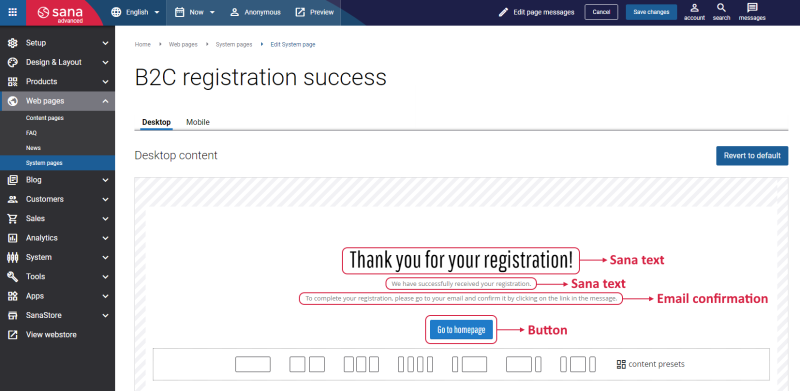
Task: Open the English language dropdown
Action: [x=135, y=12]
